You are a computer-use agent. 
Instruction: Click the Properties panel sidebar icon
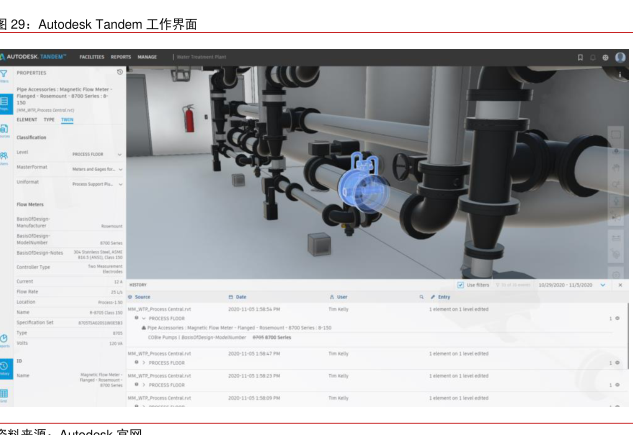click(x=6, y=103)
